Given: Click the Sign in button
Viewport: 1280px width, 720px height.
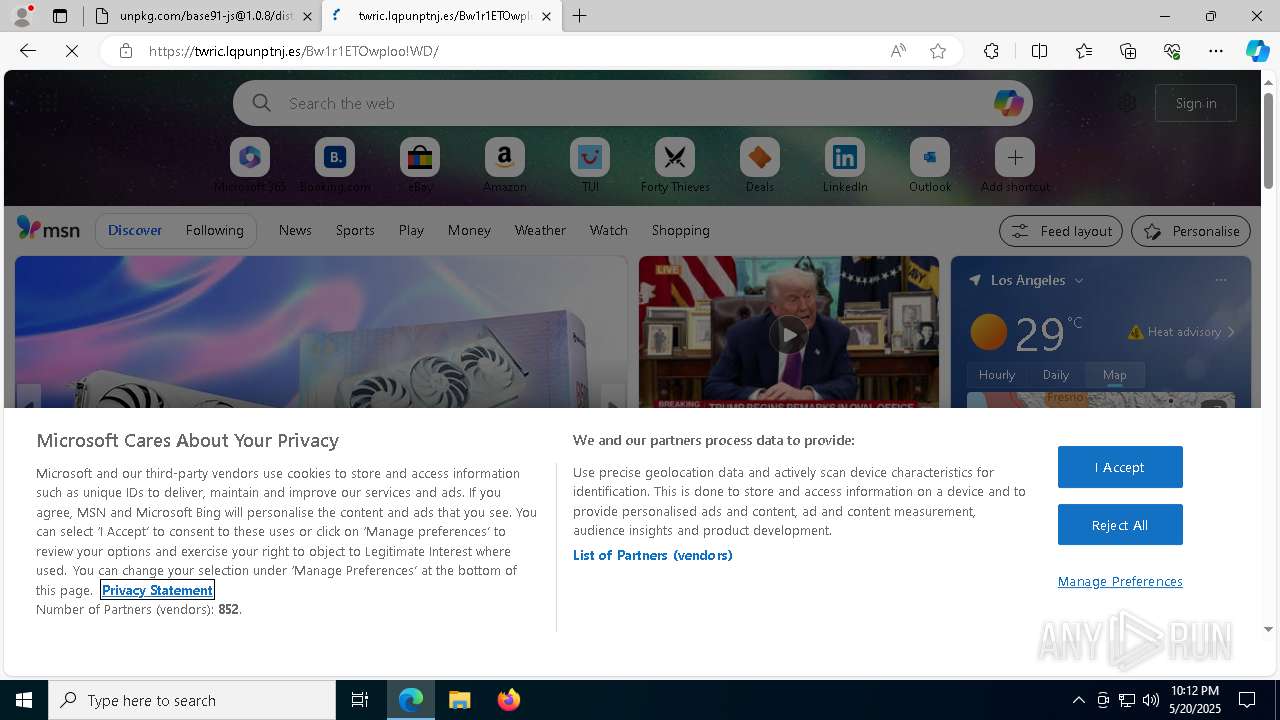Looking at the screenshot, I should pos(1196,103).
